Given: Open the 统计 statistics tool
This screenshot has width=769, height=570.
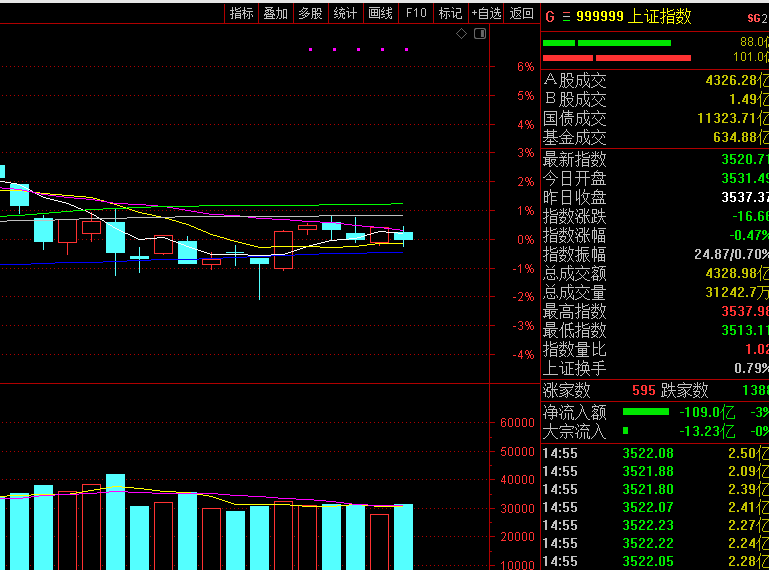Looking at the screenshot, I should click(x=345, y=13).
